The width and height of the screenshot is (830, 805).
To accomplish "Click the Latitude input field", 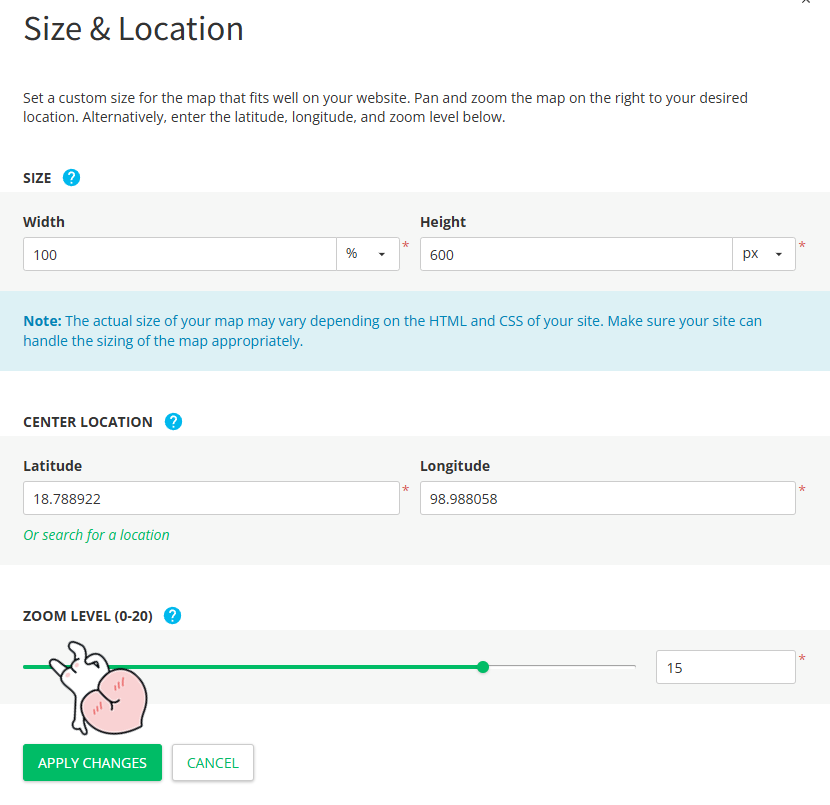I will [211, 498].
